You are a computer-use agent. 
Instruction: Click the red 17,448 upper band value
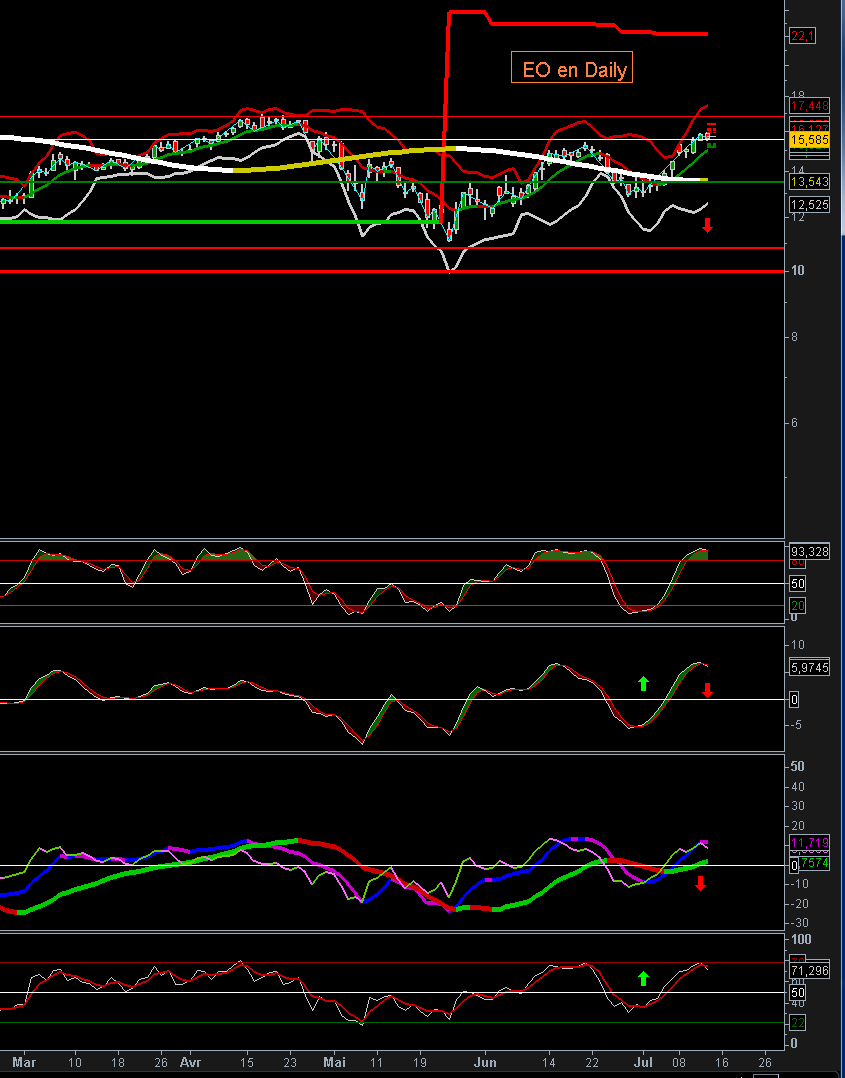(x=809, y=105)
